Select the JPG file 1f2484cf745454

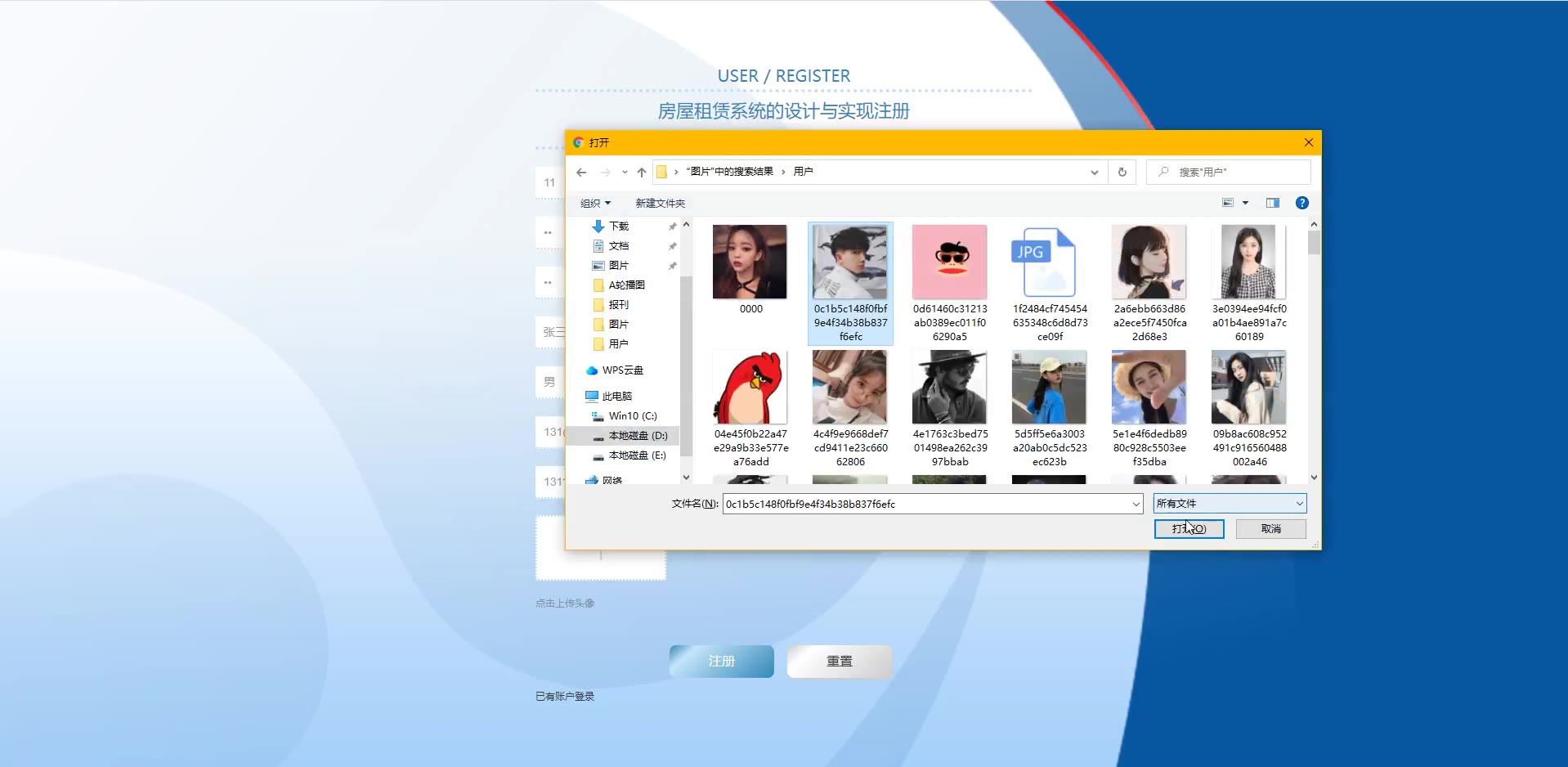pyautogui.click(x=1050, y=283)
